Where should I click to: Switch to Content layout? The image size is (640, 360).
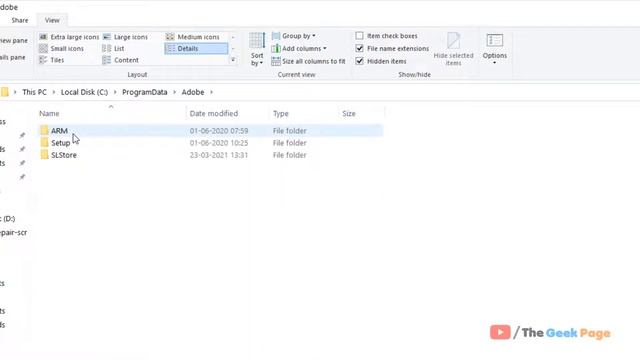coord(121,60)
